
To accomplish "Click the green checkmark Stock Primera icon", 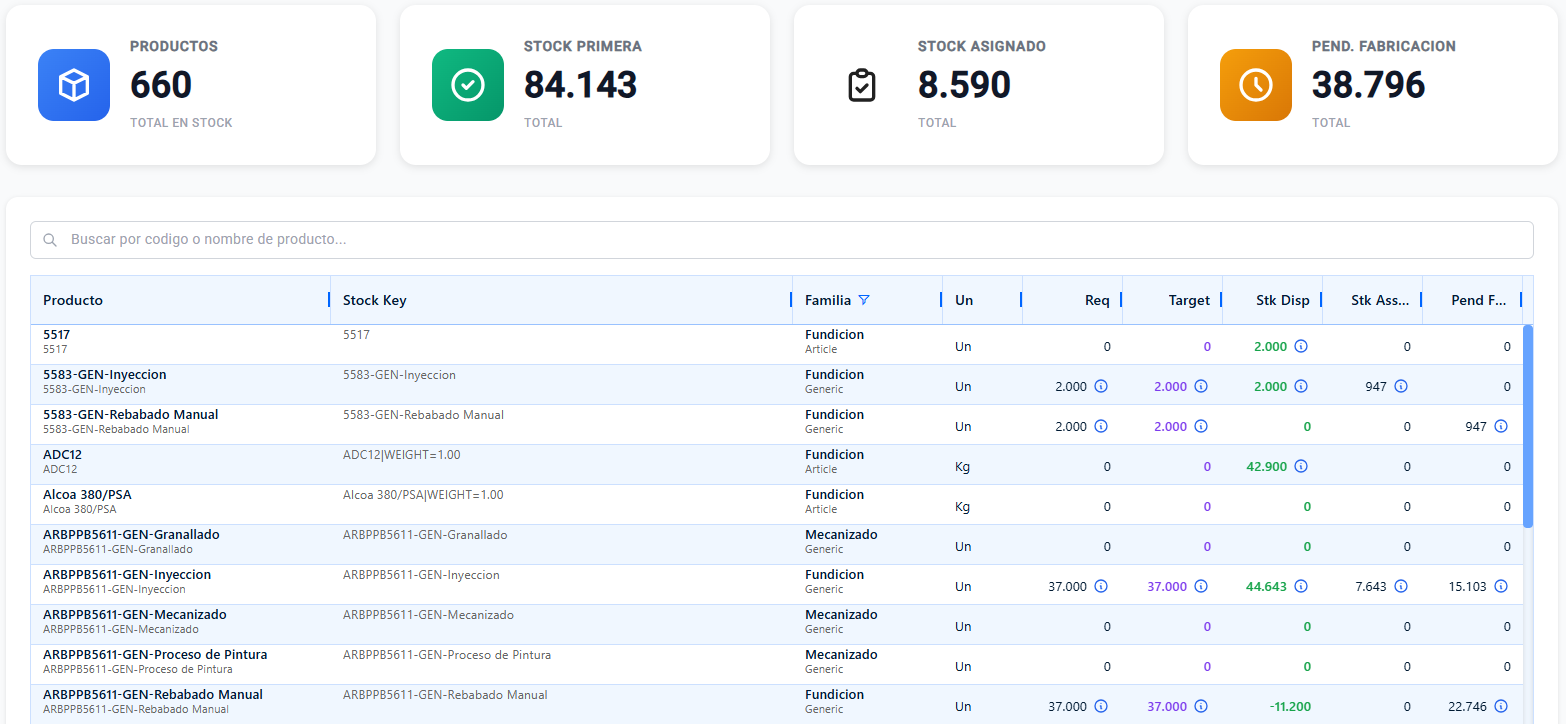I will tap(468, 85).
